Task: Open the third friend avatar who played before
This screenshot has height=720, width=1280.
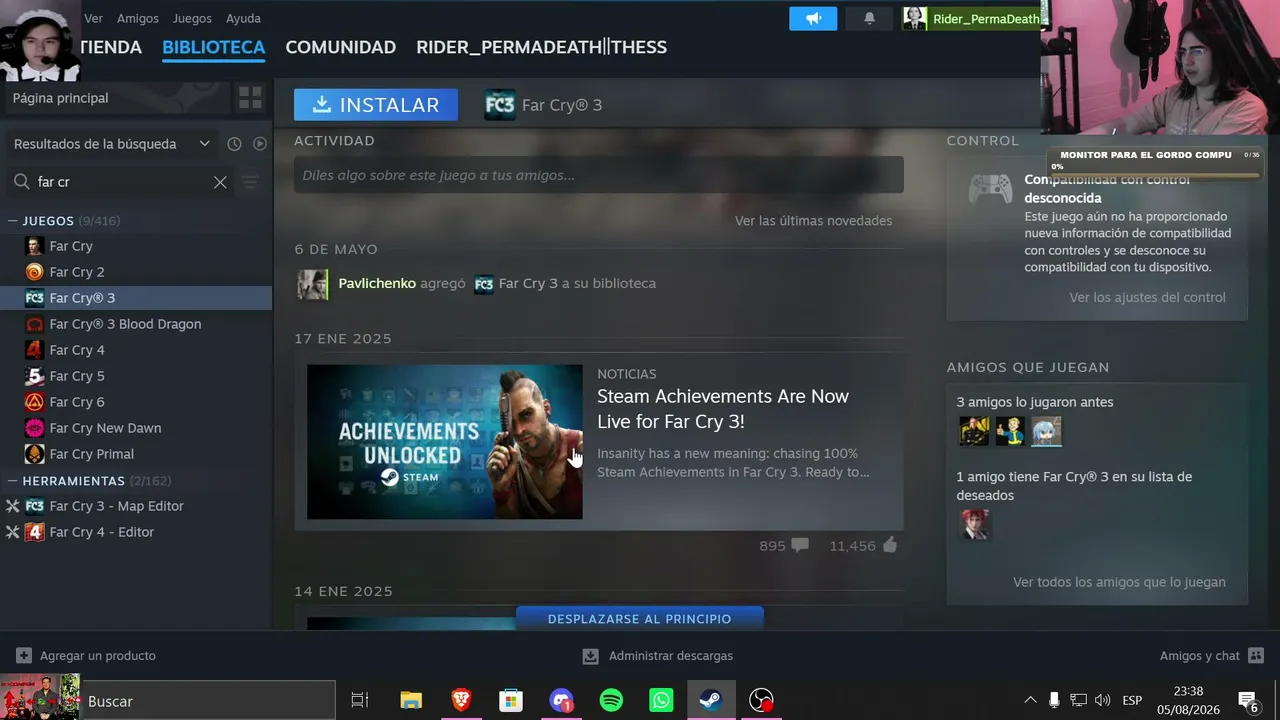Action: [1046, 432]
